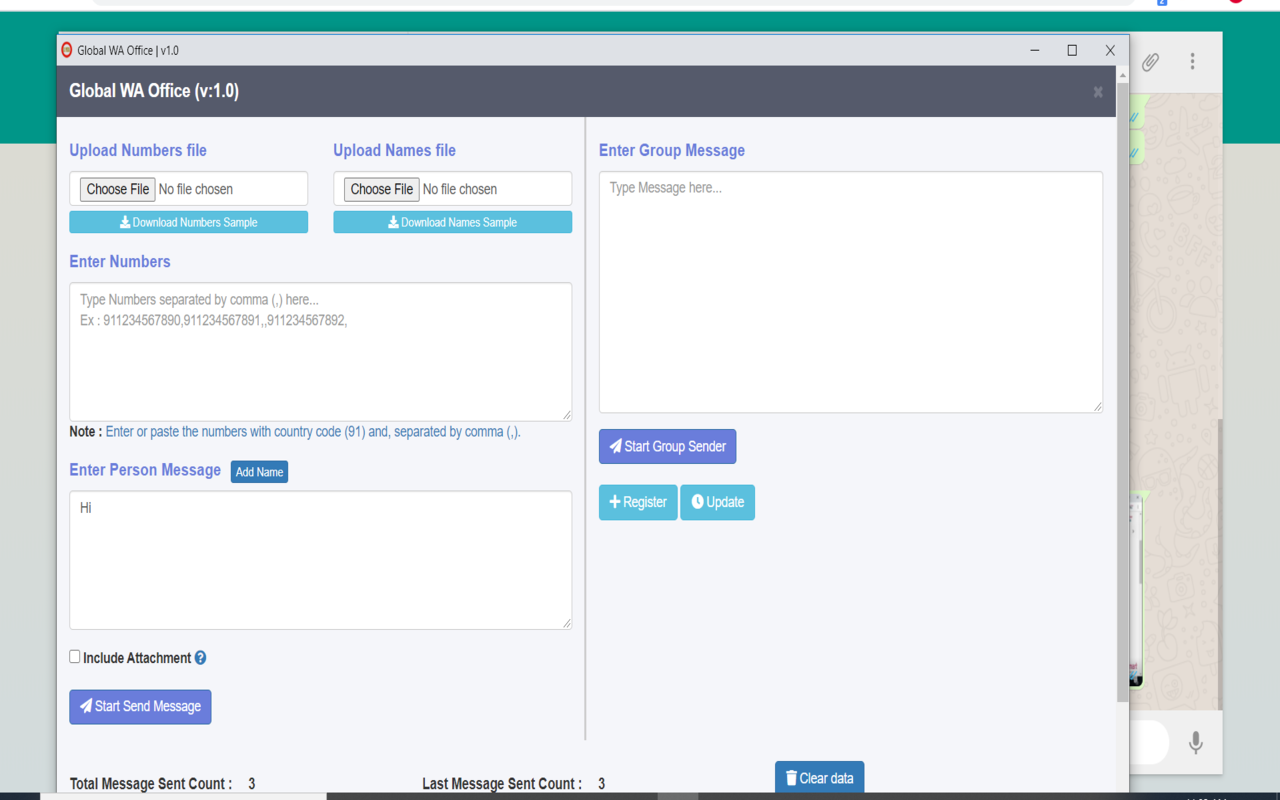Click the Update button
The width and height of the screenshot is (1280, 800).
(x=717, y=502)
